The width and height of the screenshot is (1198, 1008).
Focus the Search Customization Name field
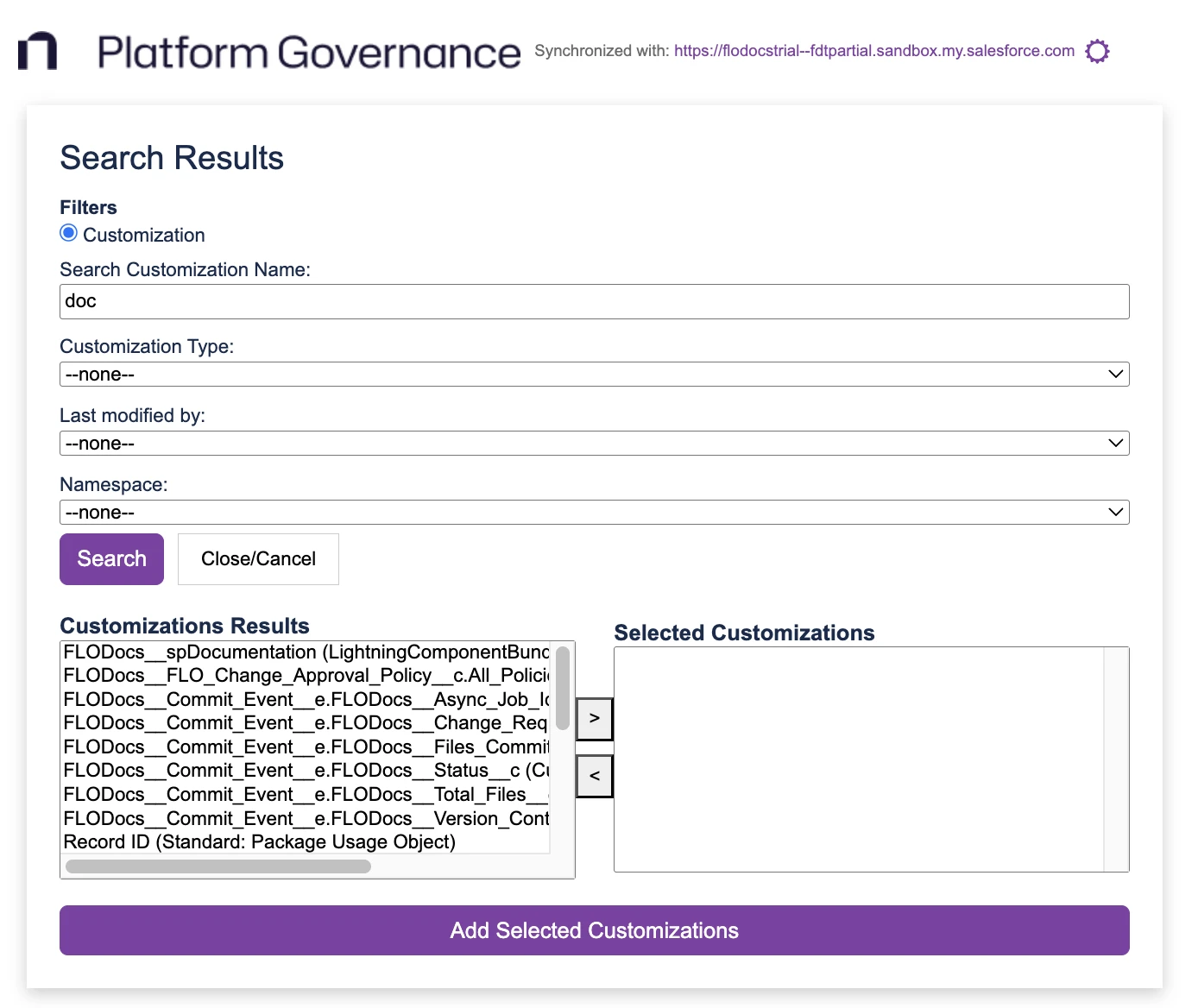pos(594,301)
